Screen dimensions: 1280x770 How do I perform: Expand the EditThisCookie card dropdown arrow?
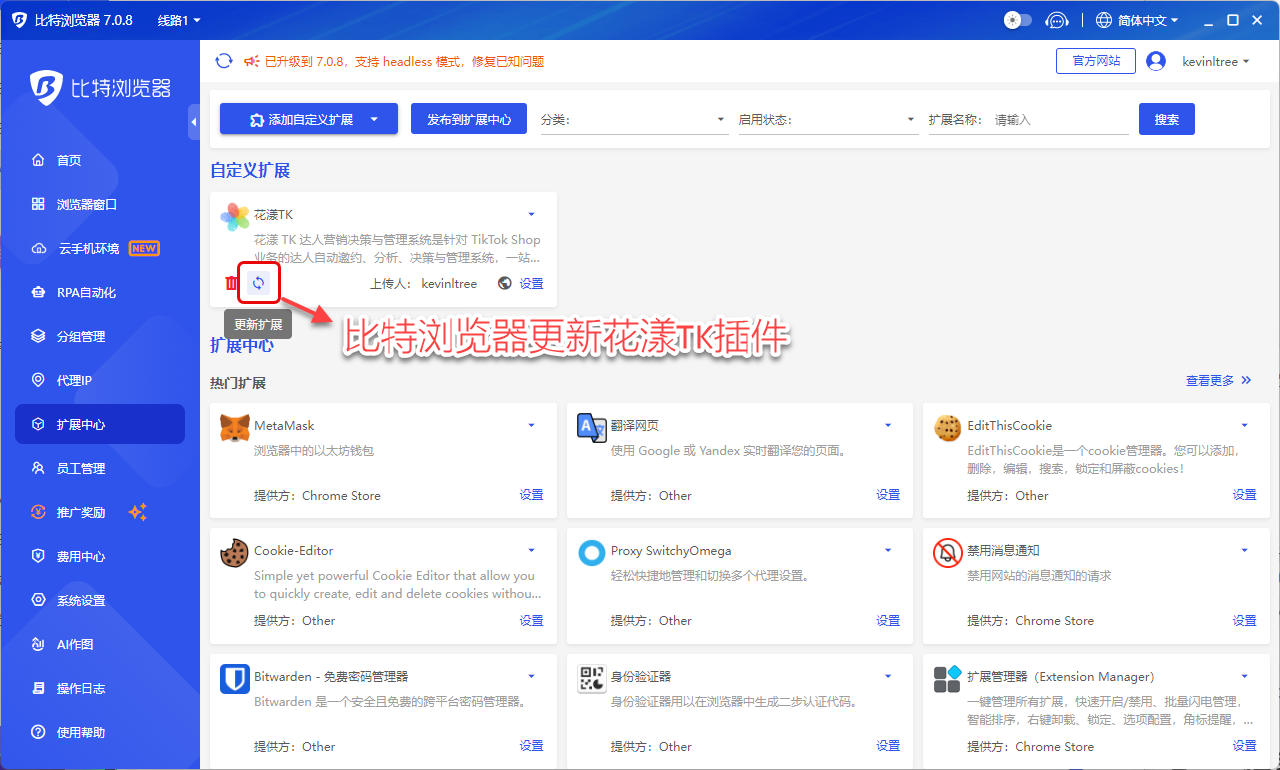point(1244,426)
